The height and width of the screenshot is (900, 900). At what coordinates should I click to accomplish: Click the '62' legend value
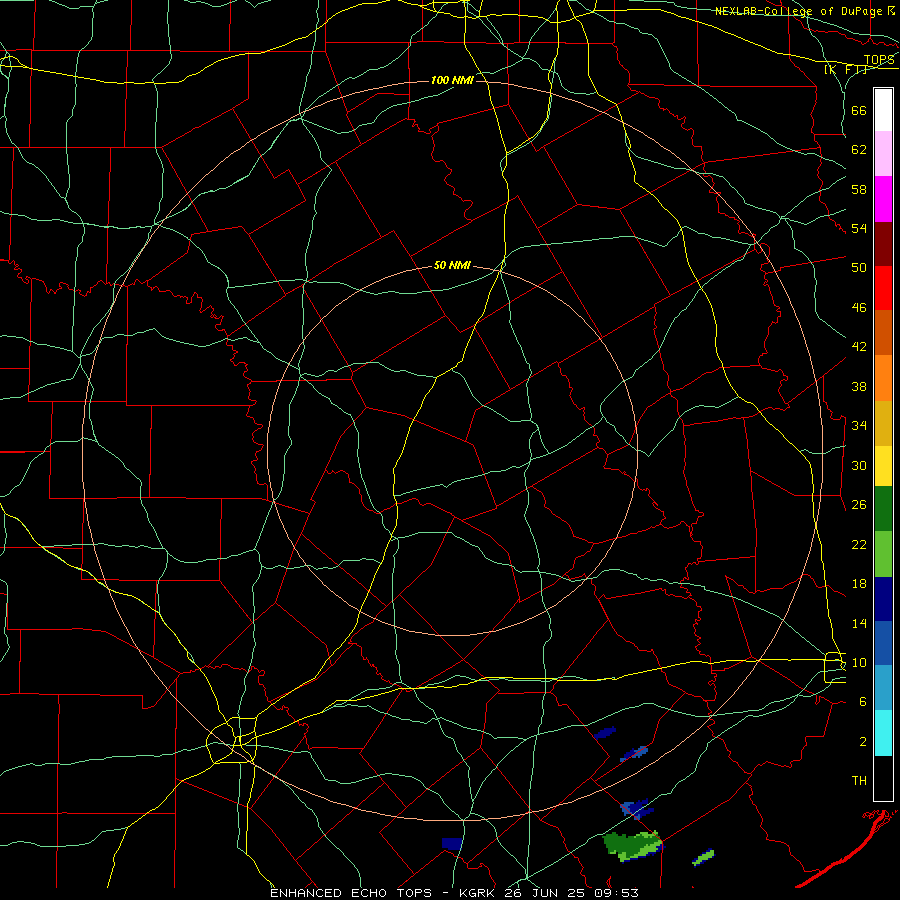859,150
